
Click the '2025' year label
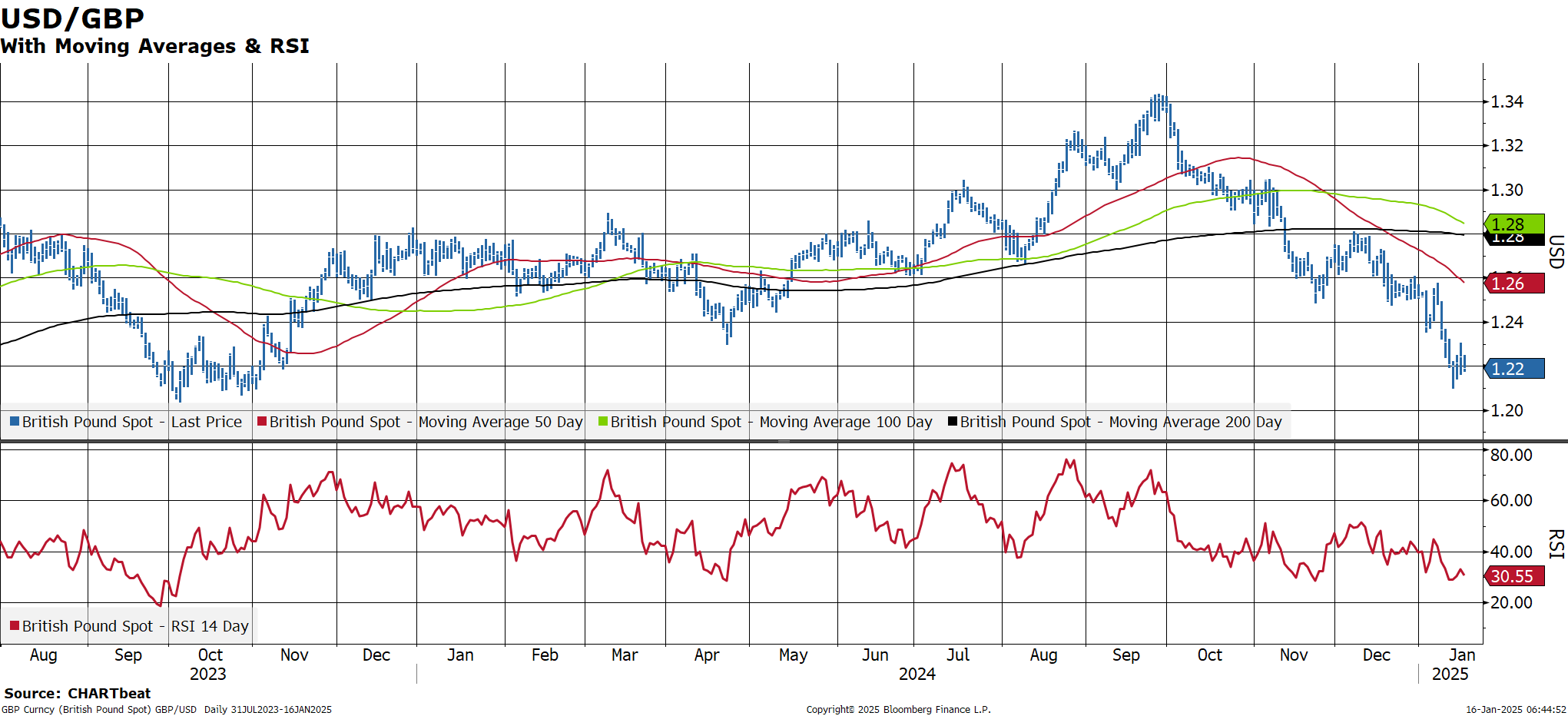(x=1450, y=674)
